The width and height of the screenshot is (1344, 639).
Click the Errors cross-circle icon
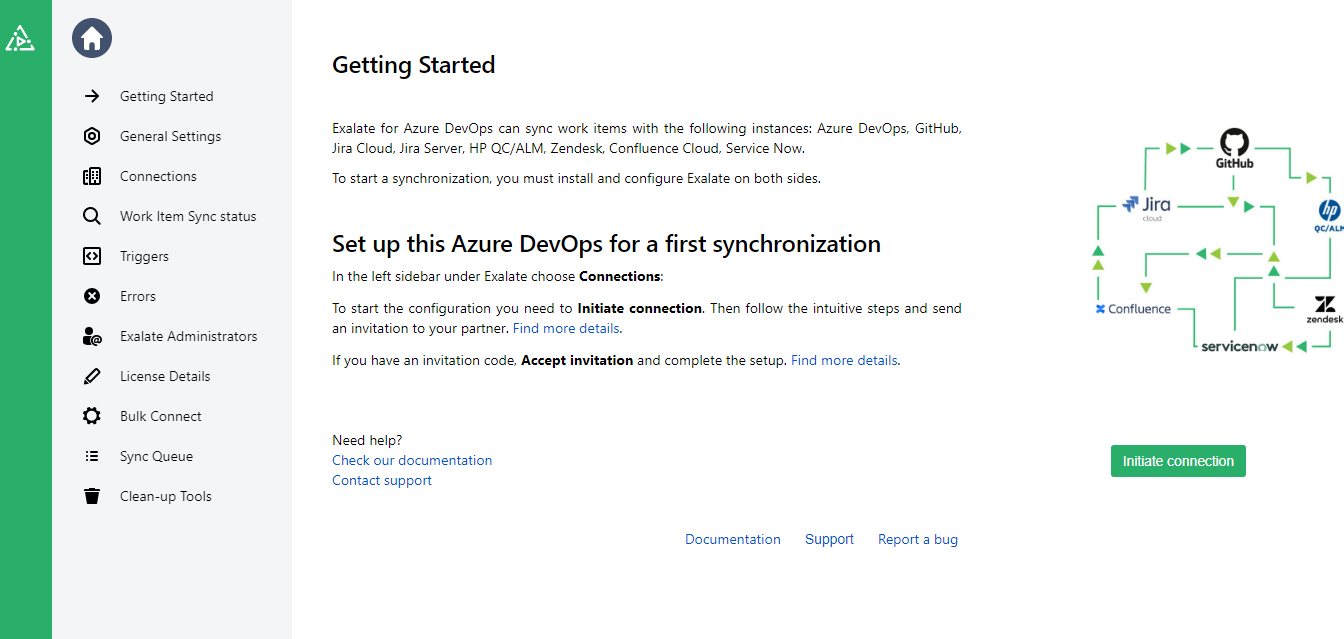(92, 296)
